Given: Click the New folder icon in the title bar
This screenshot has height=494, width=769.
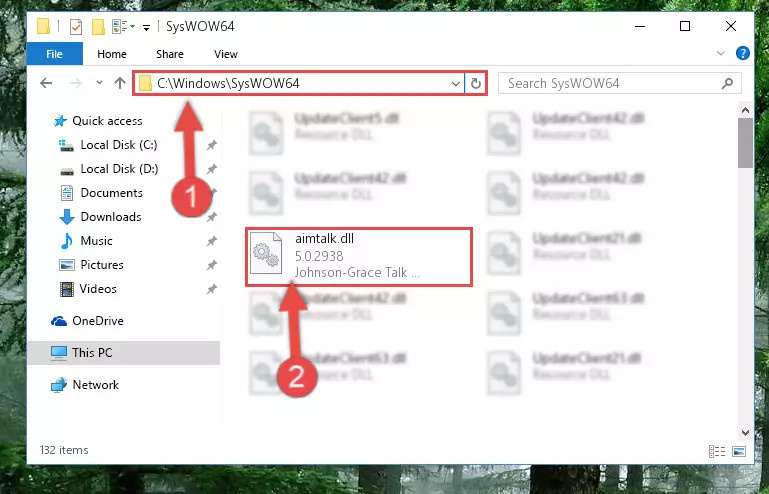Looking at the screenshot, I should click(98, 26).
